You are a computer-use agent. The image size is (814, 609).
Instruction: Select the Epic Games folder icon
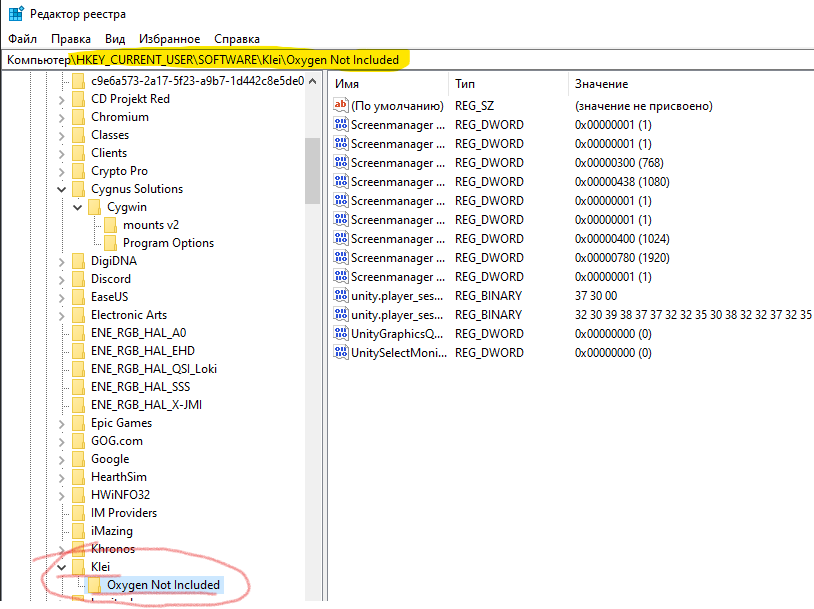tap(78, 423)
